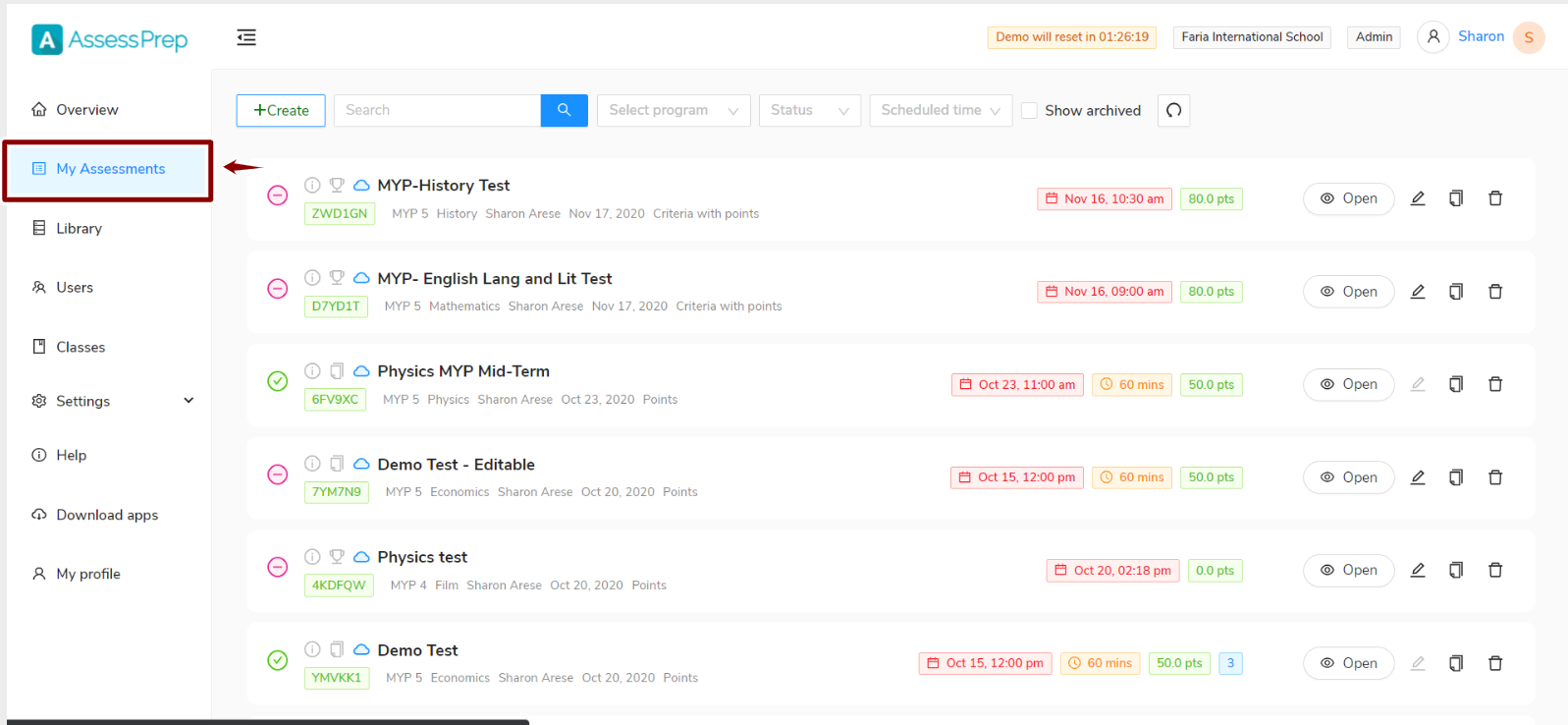Edit the Physics test assessment
1568x725 pixels.
tap(1418, 570)
